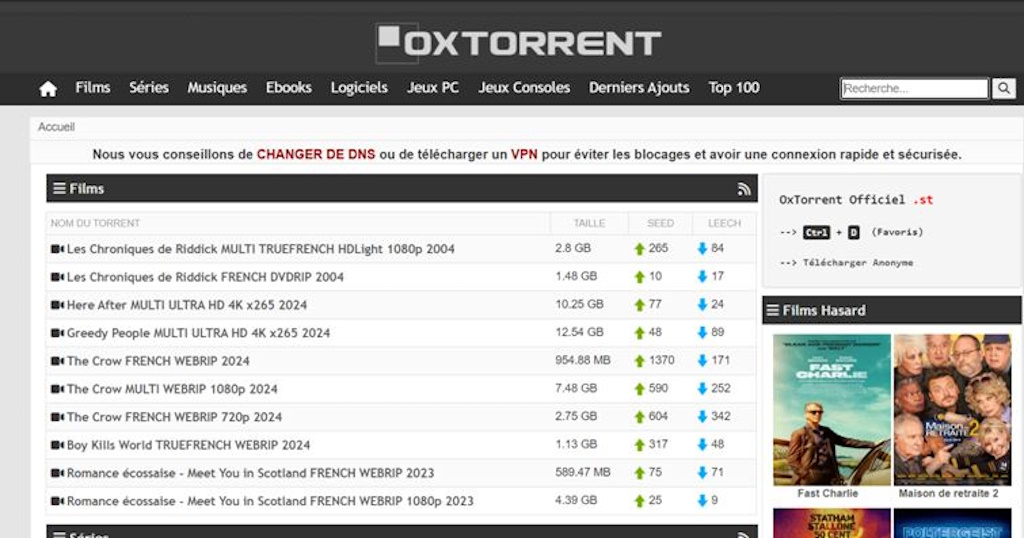Click the Maison de retraite 2 caption
The height and width of the screenshot is (538, 1024).
coord(948,494)
